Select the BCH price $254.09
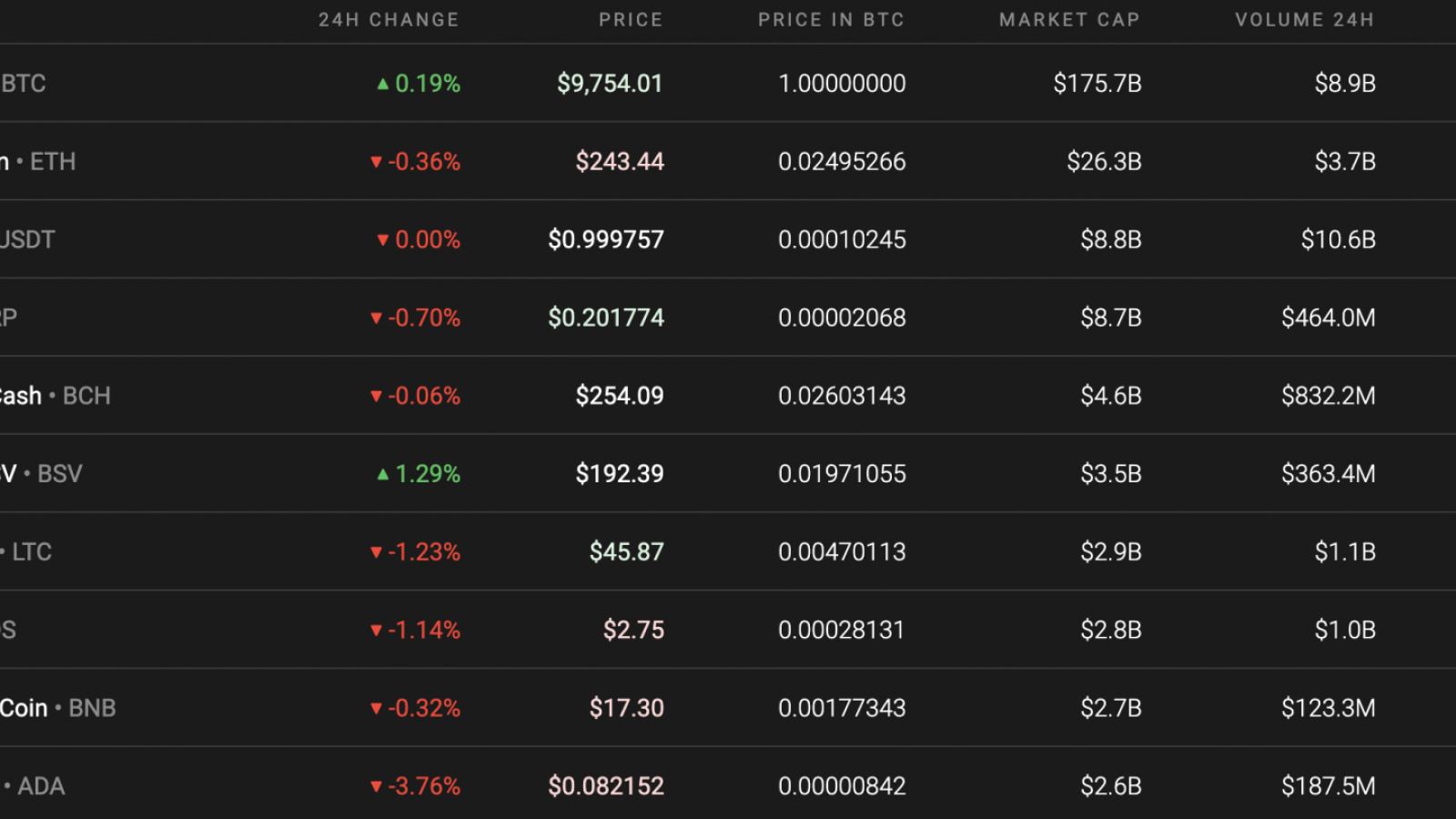The image size is (1456, 819). (x=620, y=396)
